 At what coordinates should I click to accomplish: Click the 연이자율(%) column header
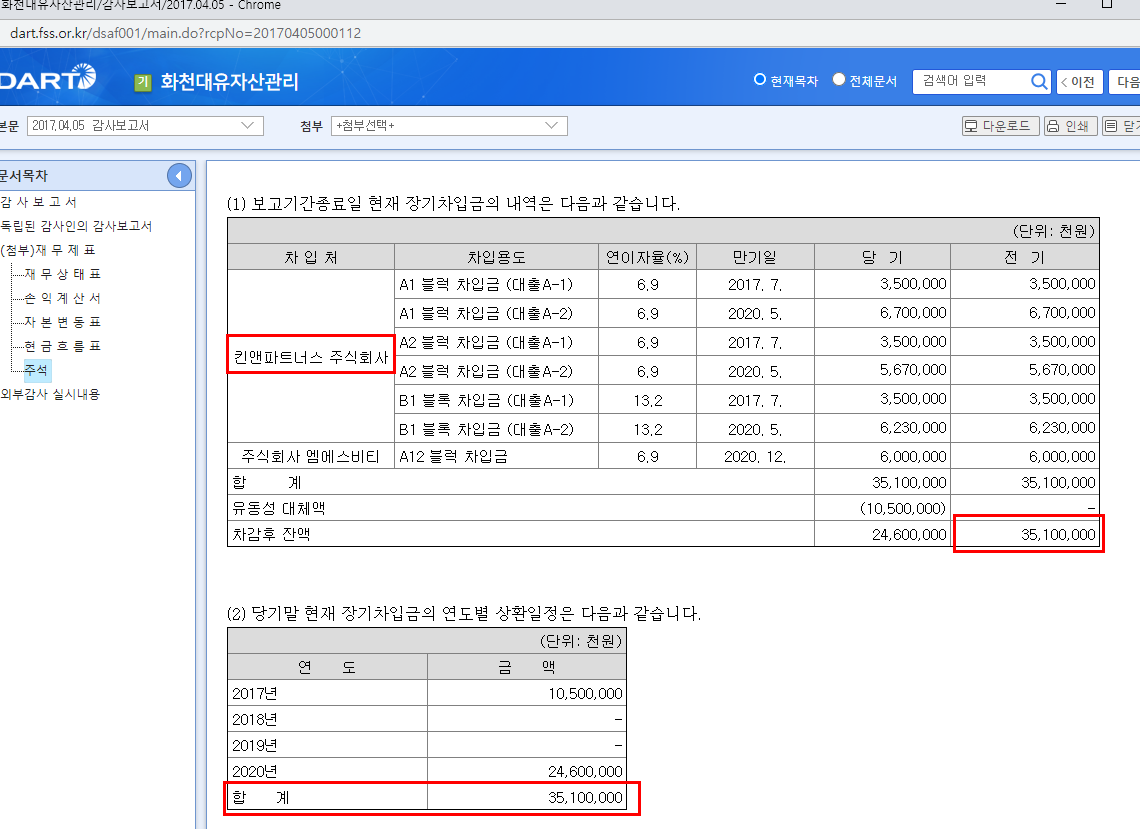click(x=647, y=257)
